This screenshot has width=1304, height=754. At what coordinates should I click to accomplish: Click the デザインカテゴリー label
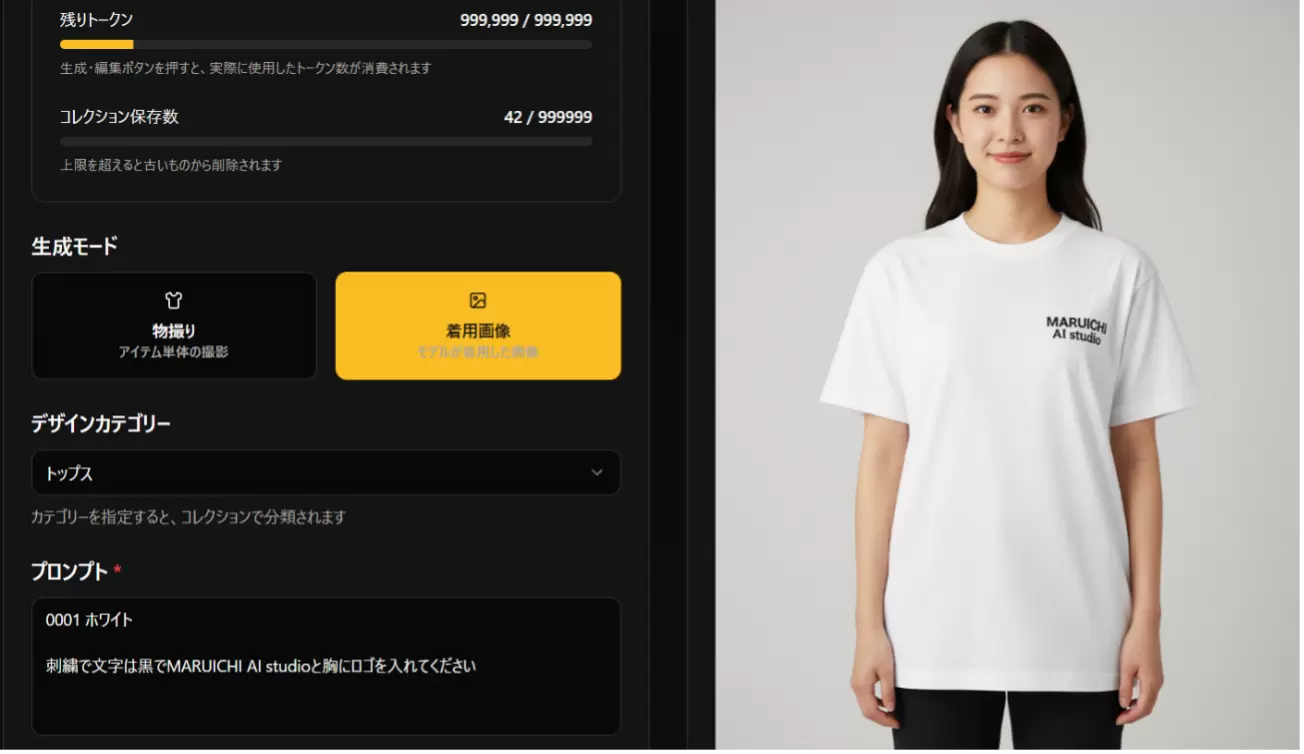101,424
